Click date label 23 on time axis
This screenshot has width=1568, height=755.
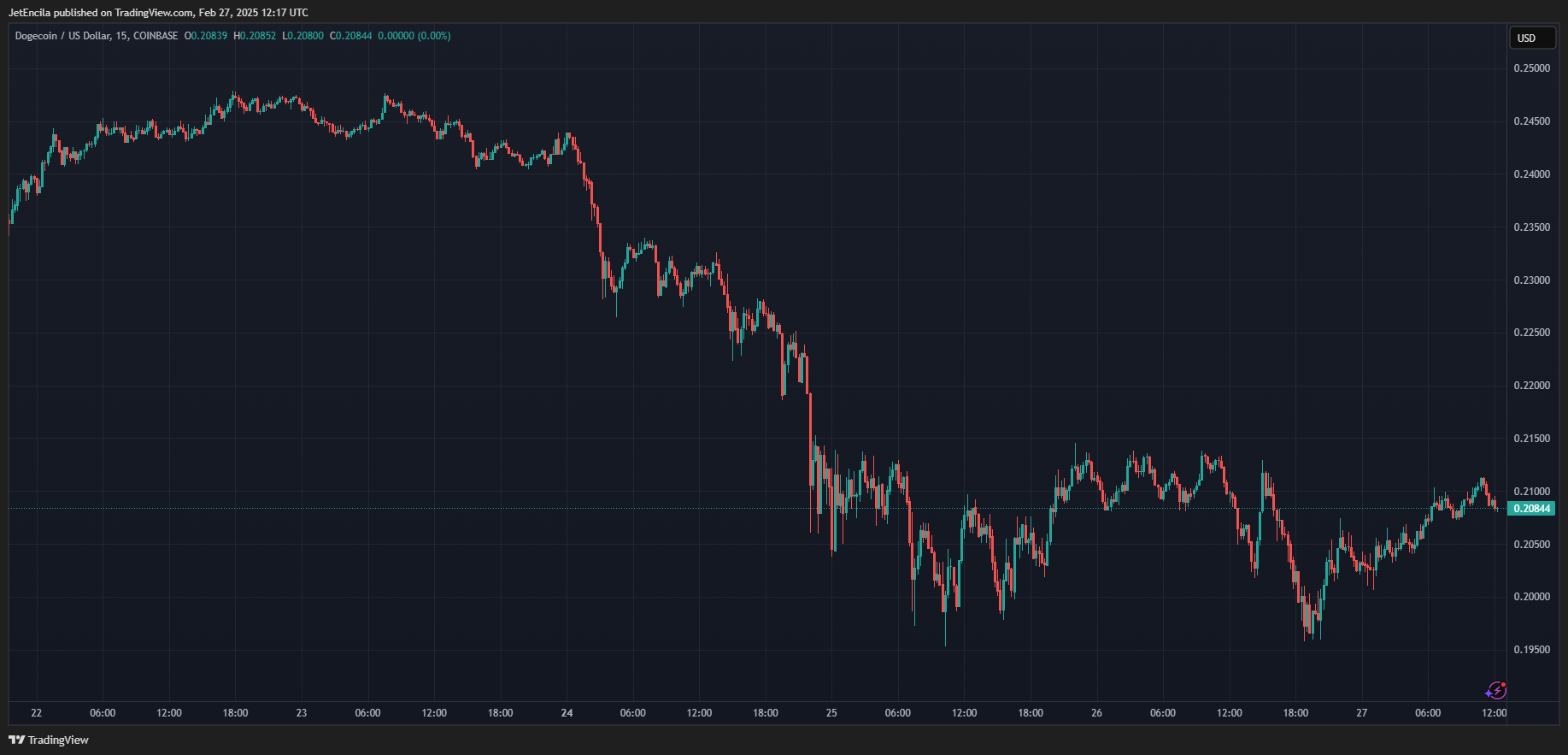tap(301, 713)
